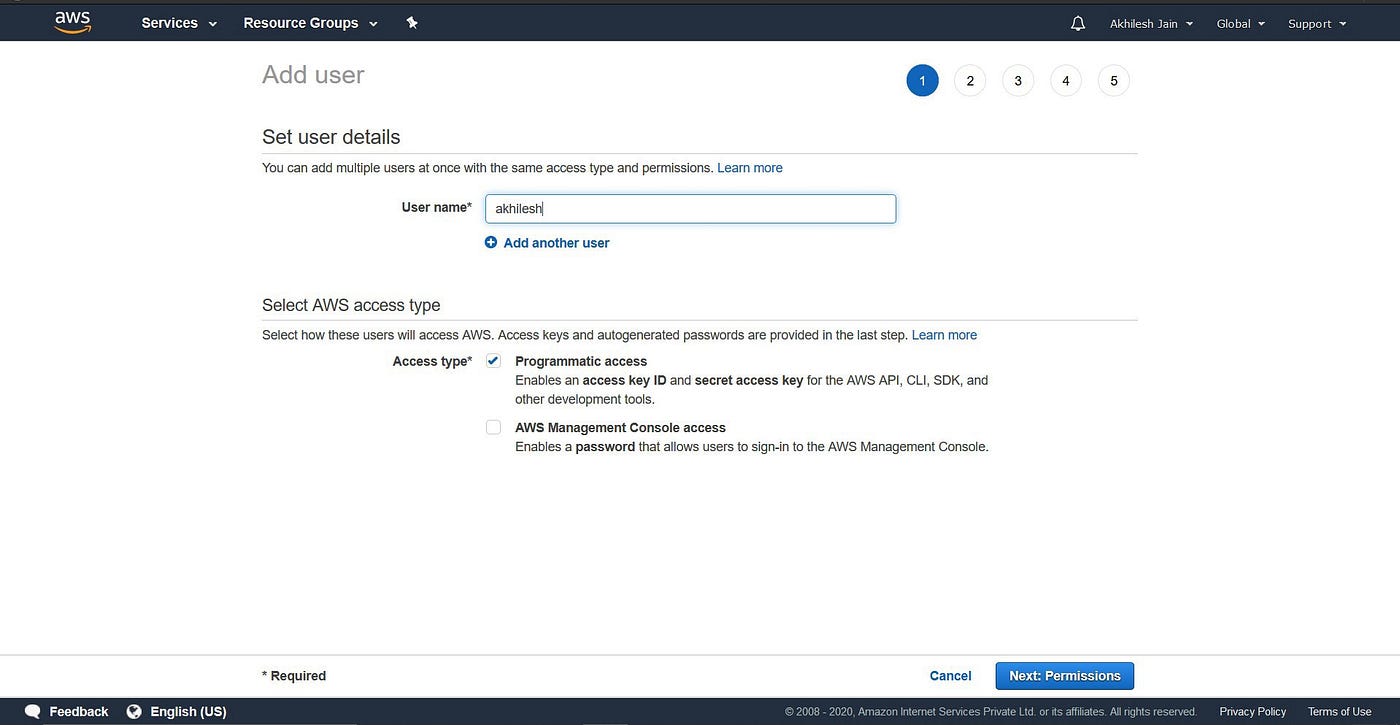
Task: Click Learn more under Set user details
Action: tap(750, 168)
